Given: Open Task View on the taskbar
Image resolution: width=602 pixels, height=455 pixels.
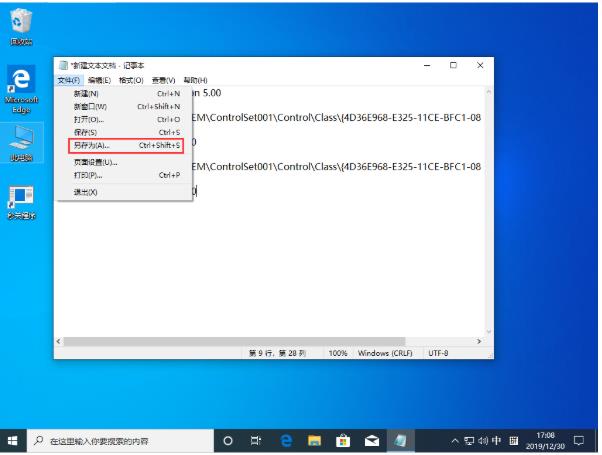Looking at the screenshot, I should click(256, 441).
